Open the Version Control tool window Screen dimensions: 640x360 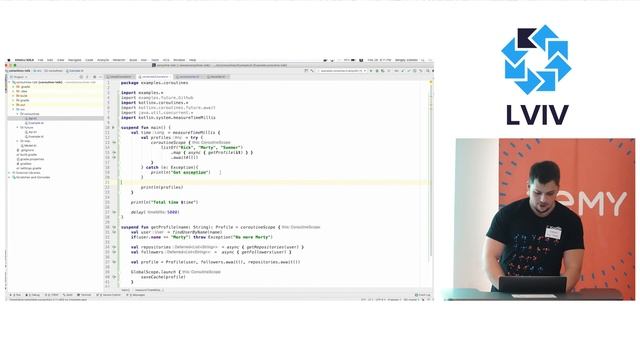[109, 295]
